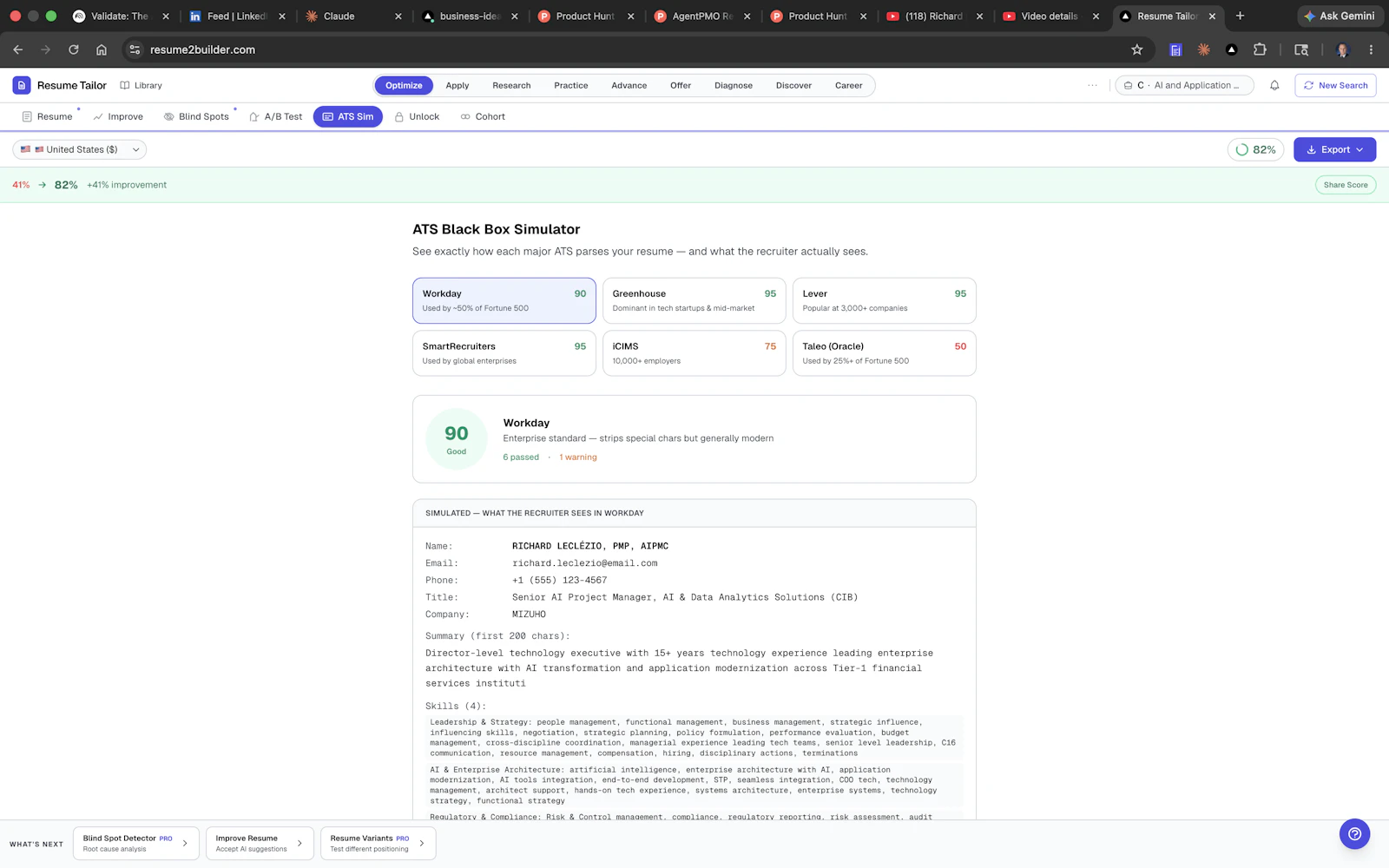Open the three-dot more options menu

[x=1092, y=85]
